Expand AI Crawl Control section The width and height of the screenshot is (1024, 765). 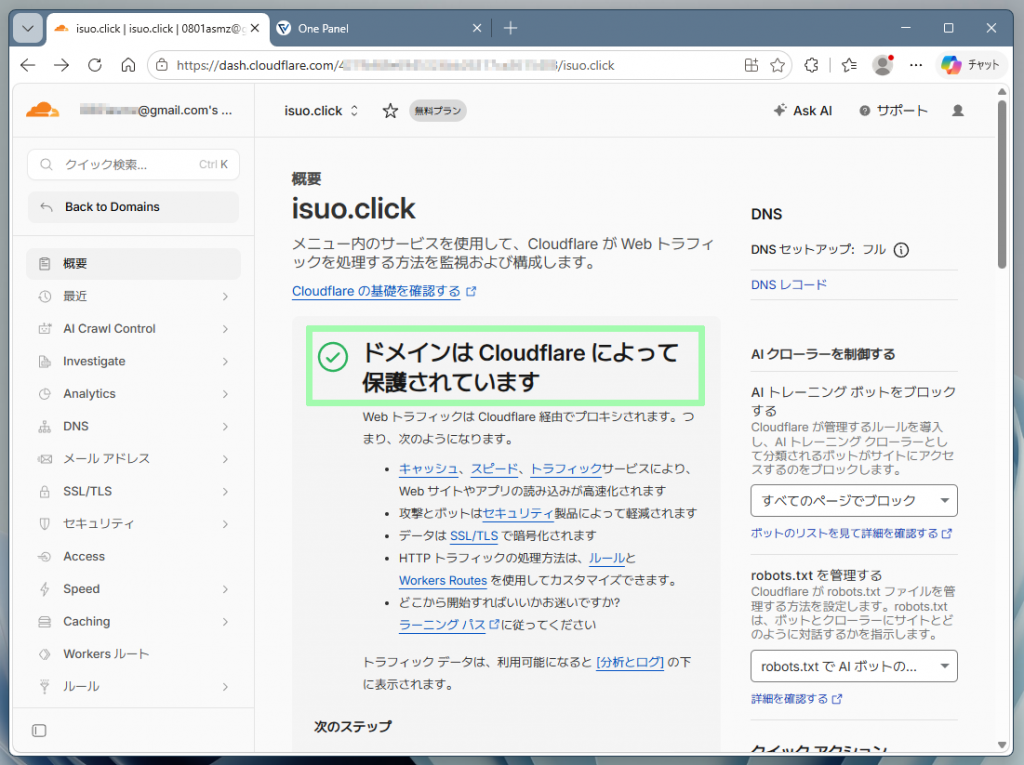click(x=133, y=329)
